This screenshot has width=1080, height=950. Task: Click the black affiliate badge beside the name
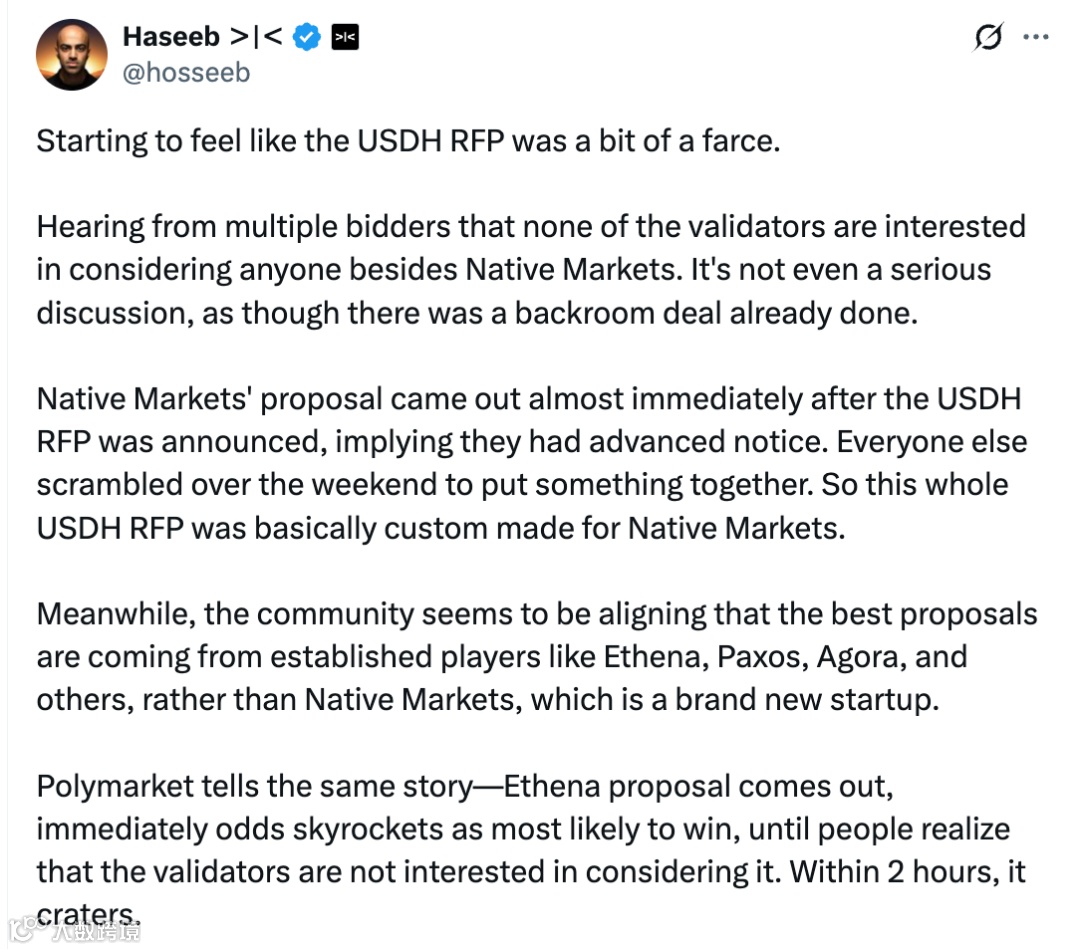click(x=344, y=38)
